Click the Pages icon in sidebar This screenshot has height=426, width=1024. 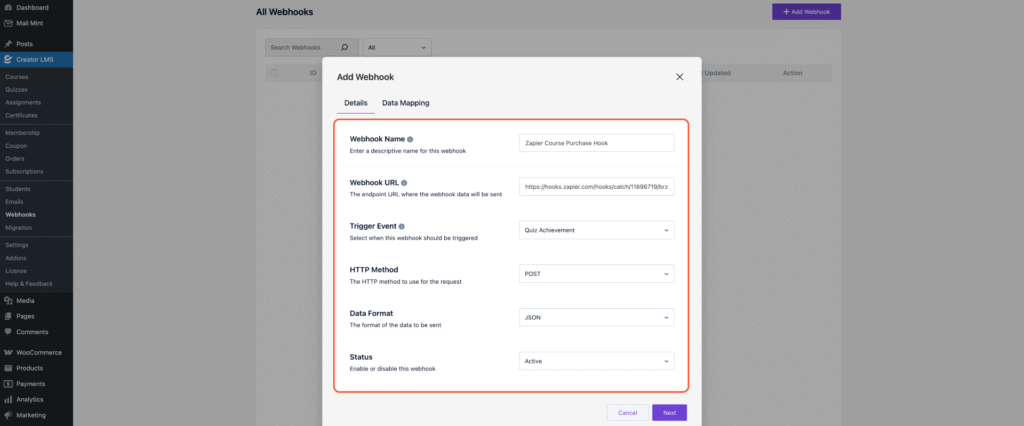(8, 316)
